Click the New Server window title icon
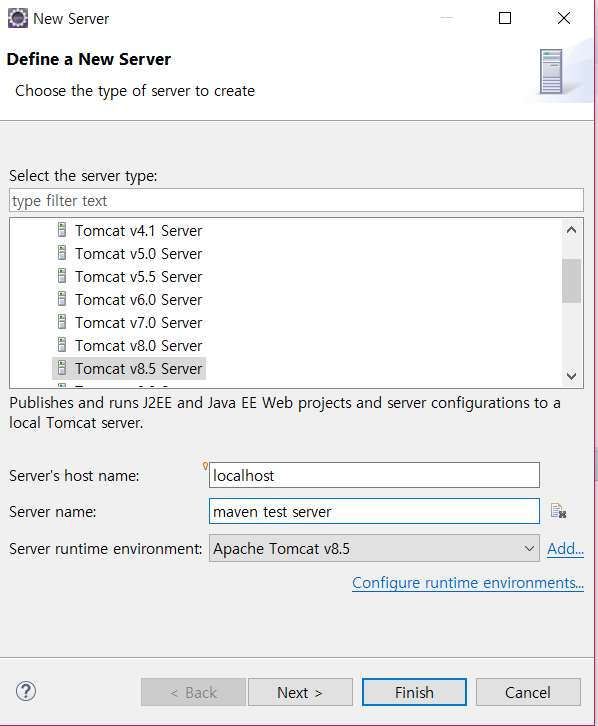598x726 pixels. (x=18, y=19)
